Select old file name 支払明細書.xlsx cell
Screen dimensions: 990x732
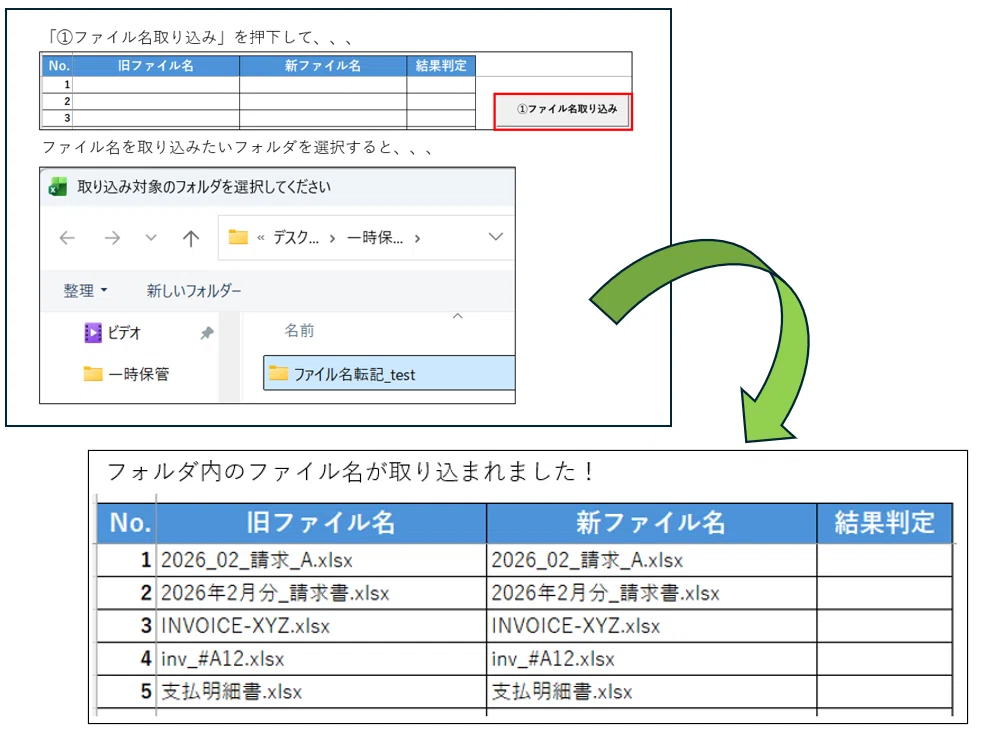321,692
